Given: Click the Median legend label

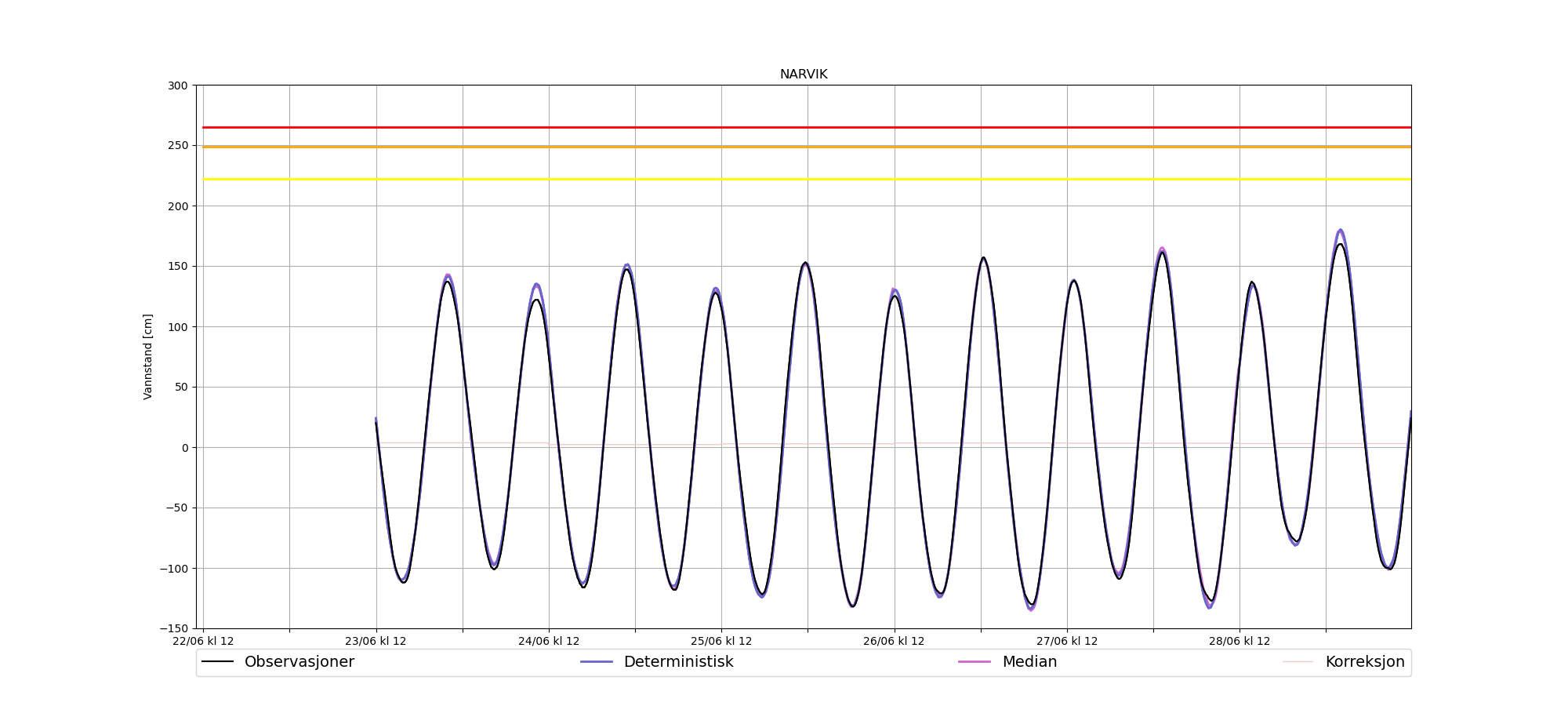Looking at the screenshot, I should (1029, 662).
